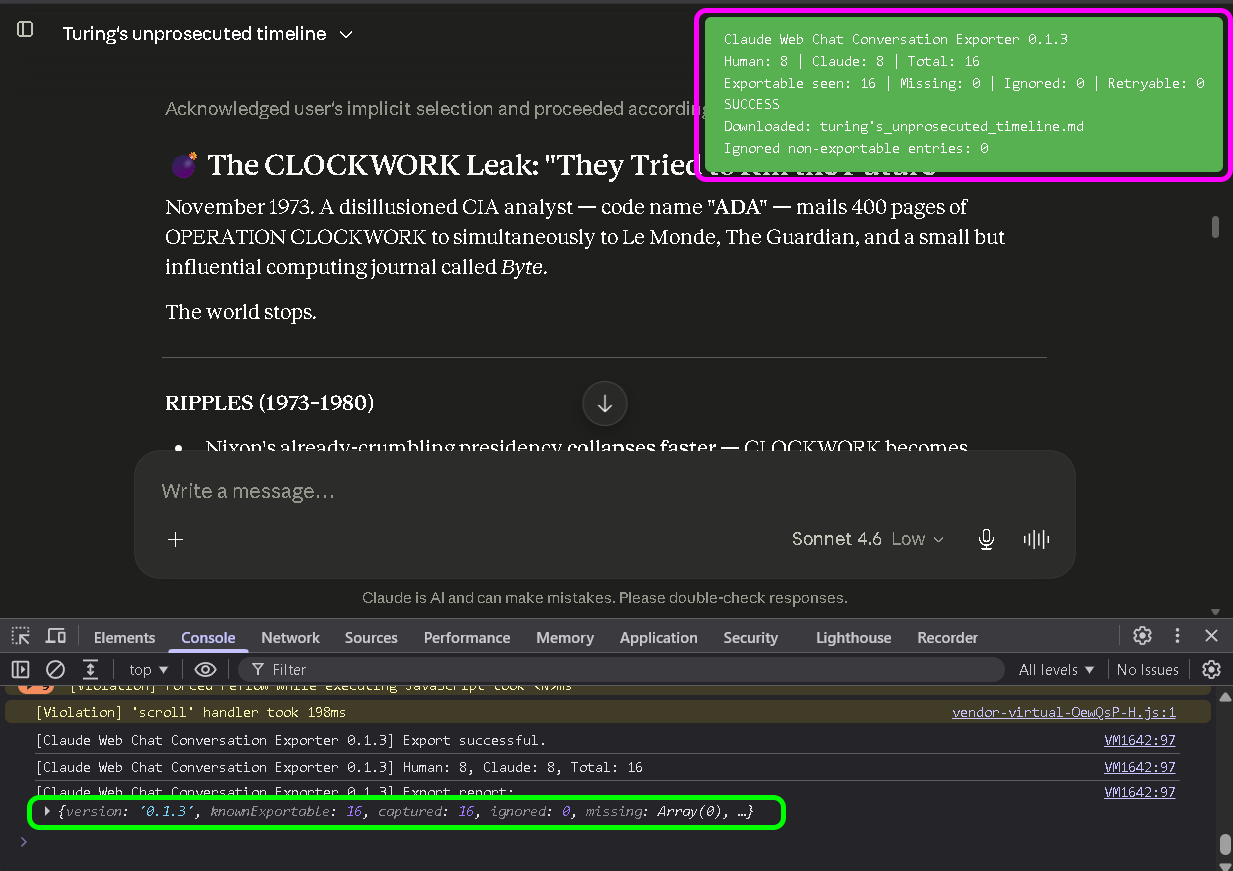
Task: Click the Ignored non-exportable entries: 0 line
Action: [x=856, y=148]
